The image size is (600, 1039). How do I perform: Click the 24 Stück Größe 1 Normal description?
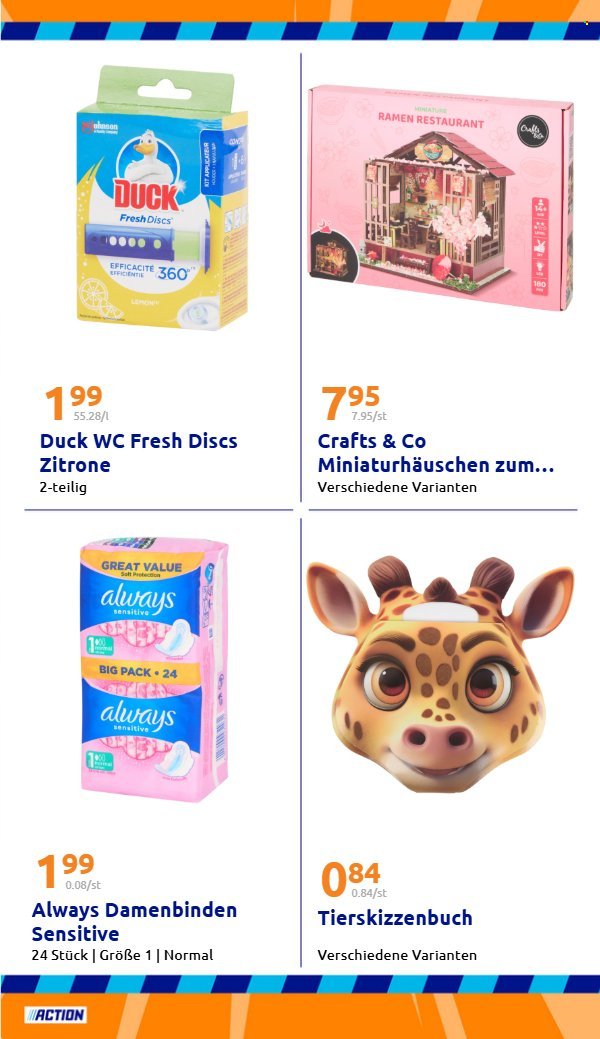[x=122, y=955]
